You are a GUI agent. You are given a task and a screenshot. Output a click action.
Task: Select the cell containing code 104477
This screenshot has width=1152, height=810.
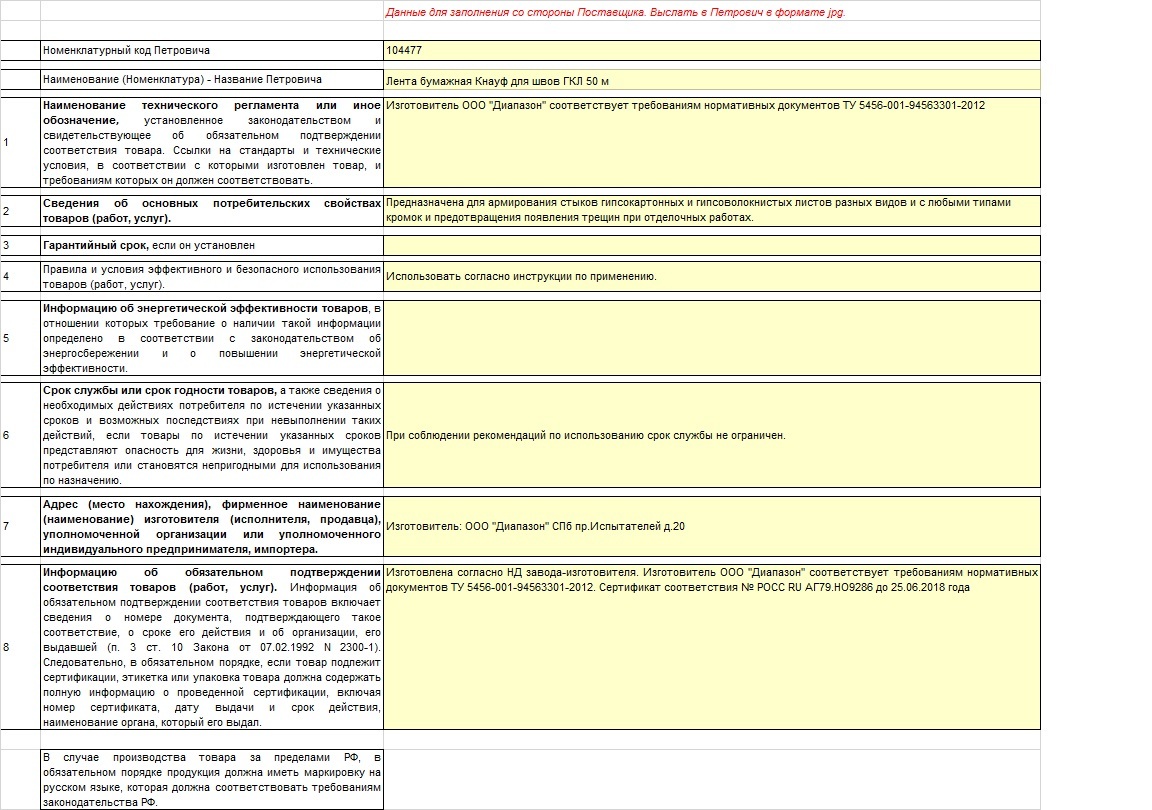coord(711,51)
